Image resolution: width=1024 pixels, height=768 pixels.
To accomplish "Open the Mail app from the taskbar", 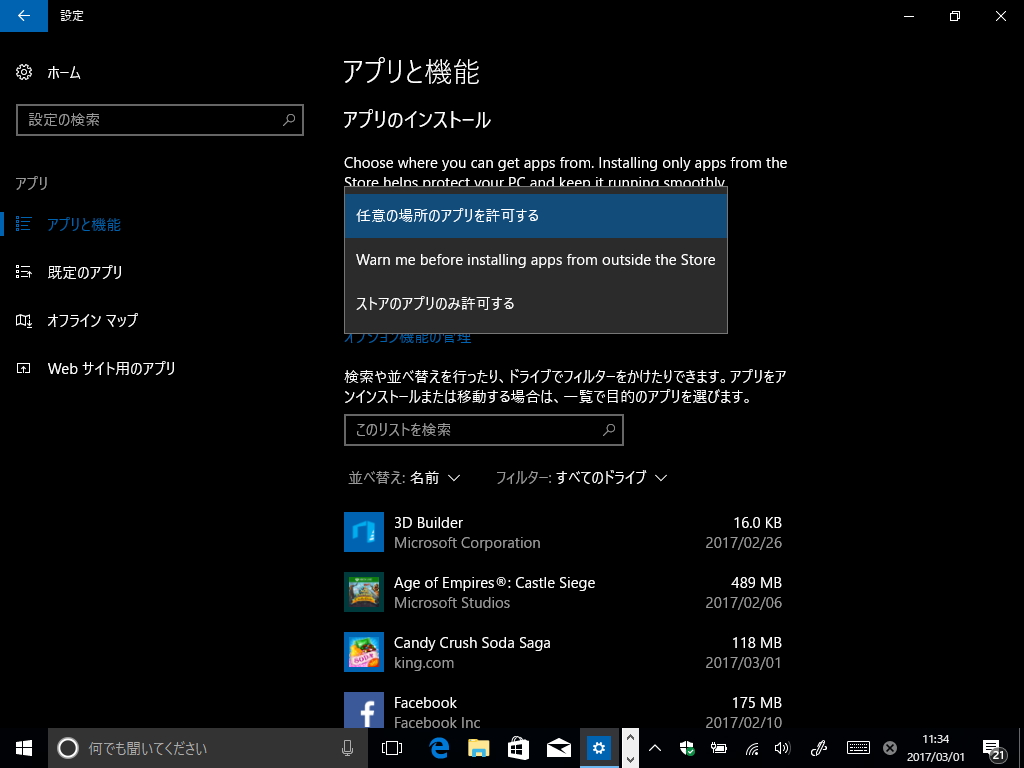I will pos(558,747).
